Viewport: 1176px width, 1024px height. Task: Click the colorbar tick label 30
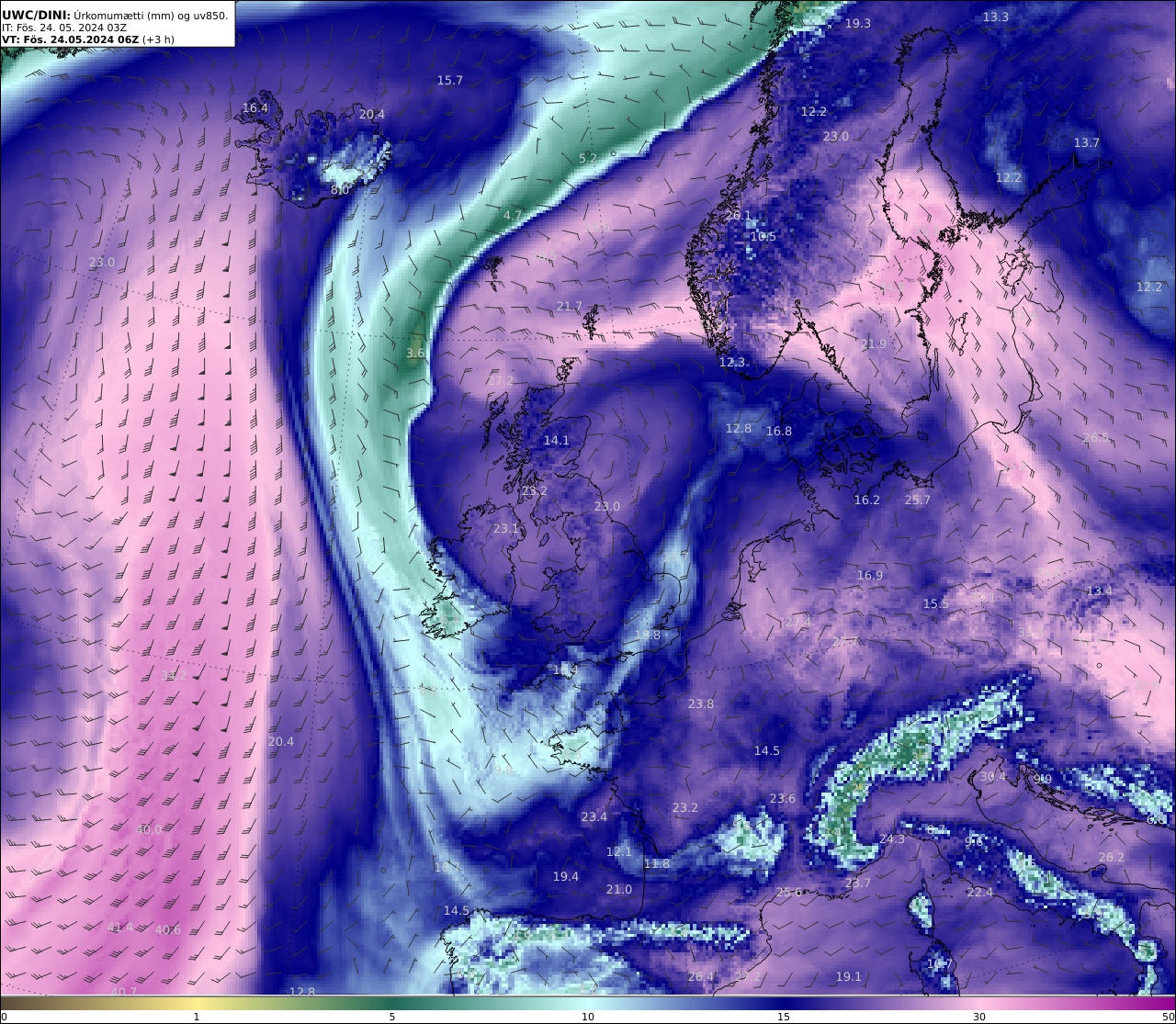pyautogui.click(x=979, y=1017)
